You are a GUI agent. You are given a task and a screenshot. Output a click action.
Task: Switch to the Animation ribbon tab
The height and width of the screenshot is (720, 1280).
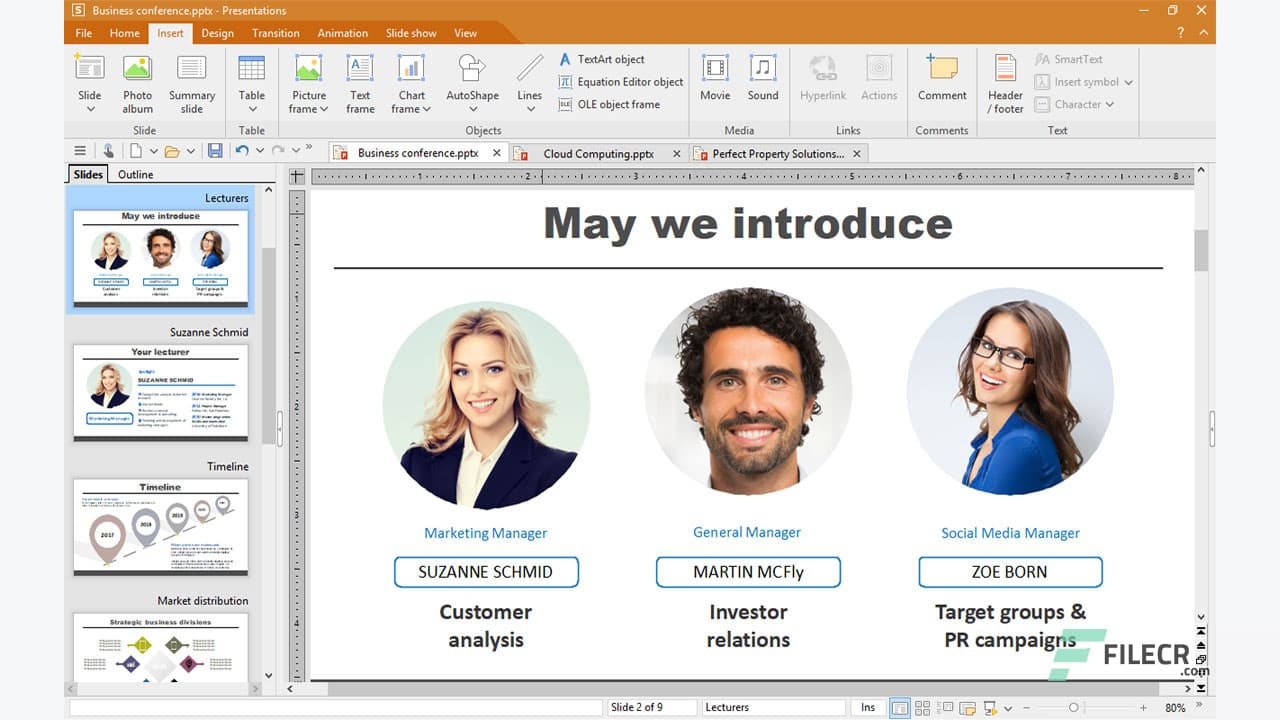click(x=342, y=32)
